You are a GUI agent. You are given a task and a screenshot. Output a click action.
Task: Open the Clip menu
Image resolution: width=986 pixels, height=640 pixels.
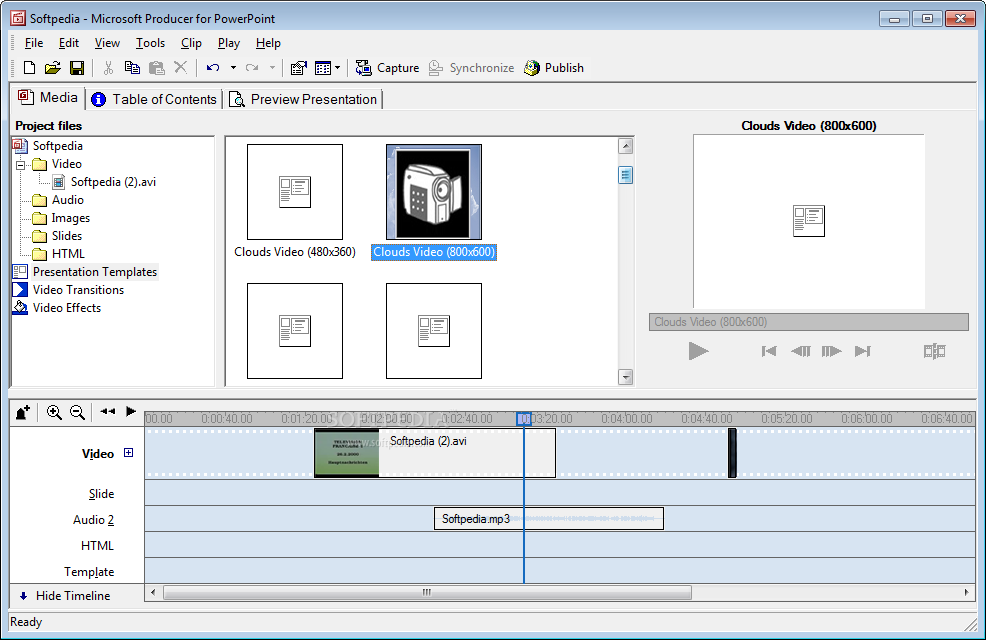(191, 43)
